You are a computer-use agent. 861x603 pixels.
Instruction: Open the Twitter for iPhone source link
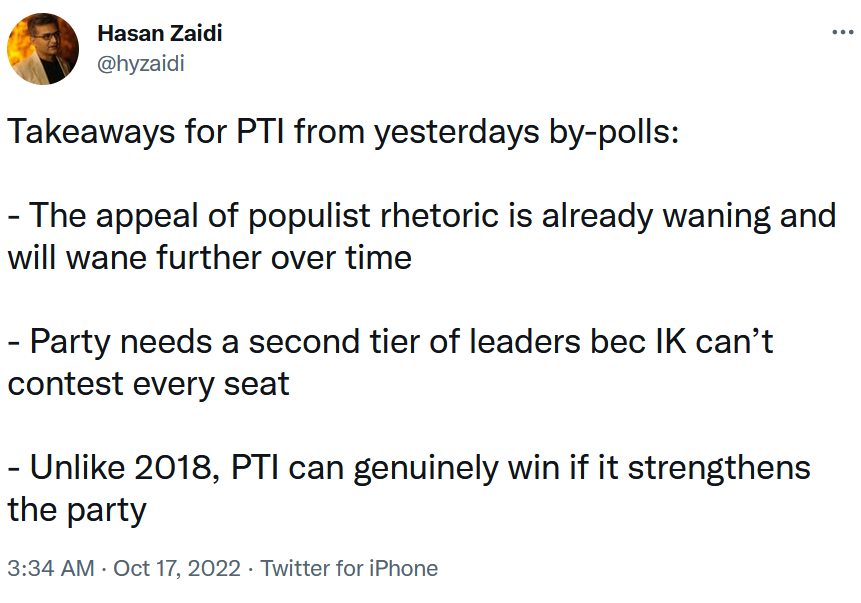click(349, 568)
